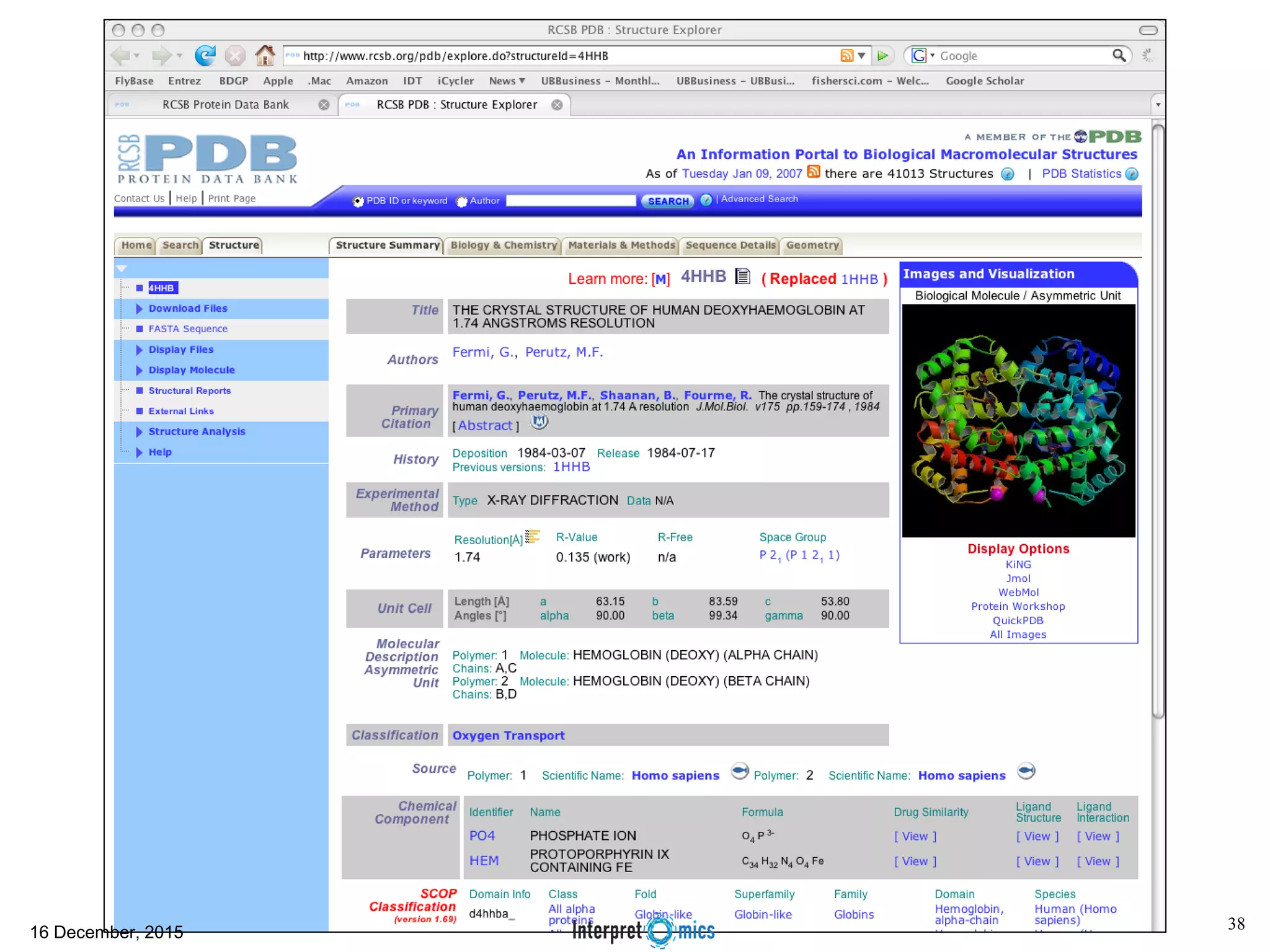
Task: Click the RCSB PDB logo
Action: pyautogui.click(x=207, y=159)
